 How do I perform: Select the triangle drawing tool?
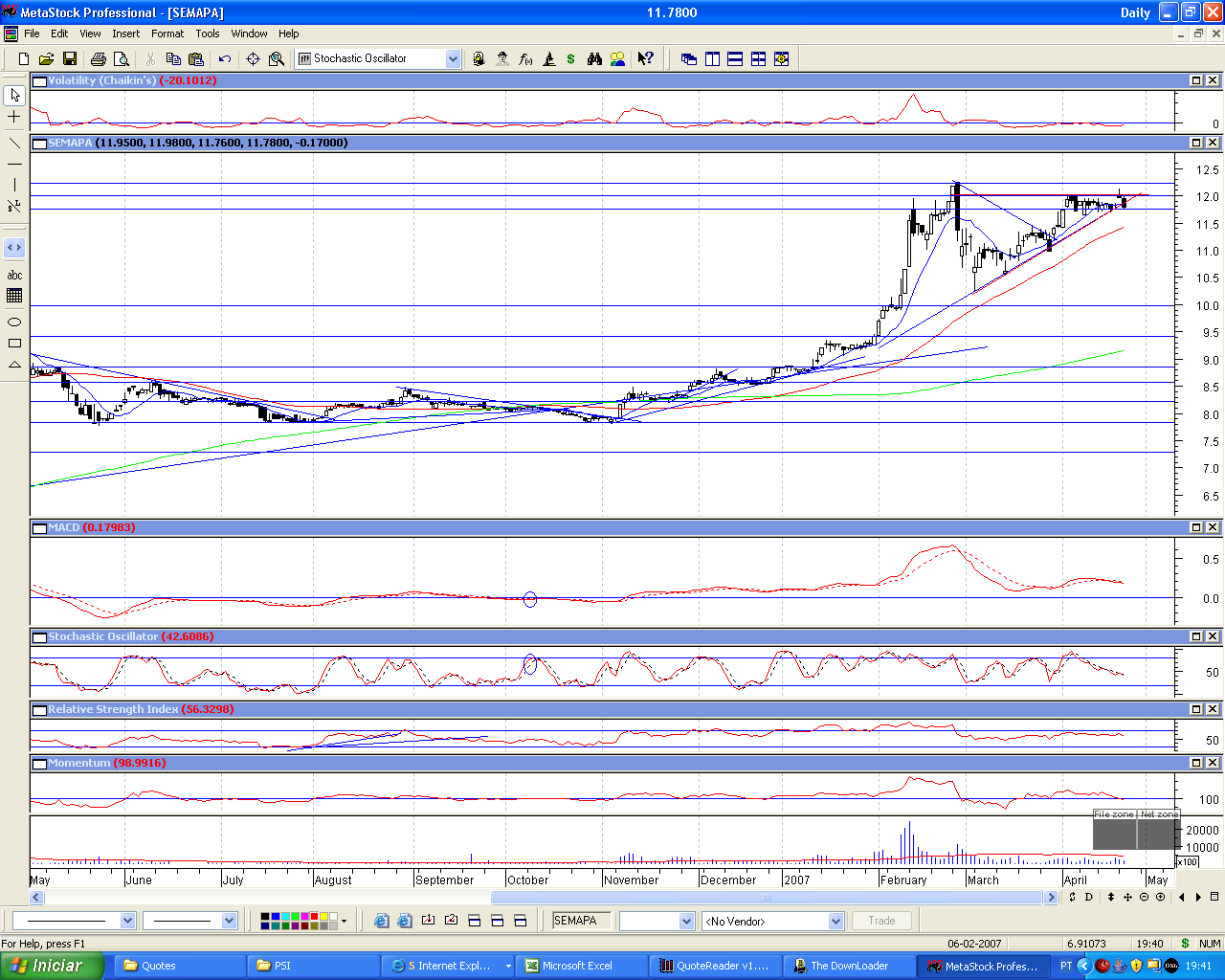click(x=14, y=364)
